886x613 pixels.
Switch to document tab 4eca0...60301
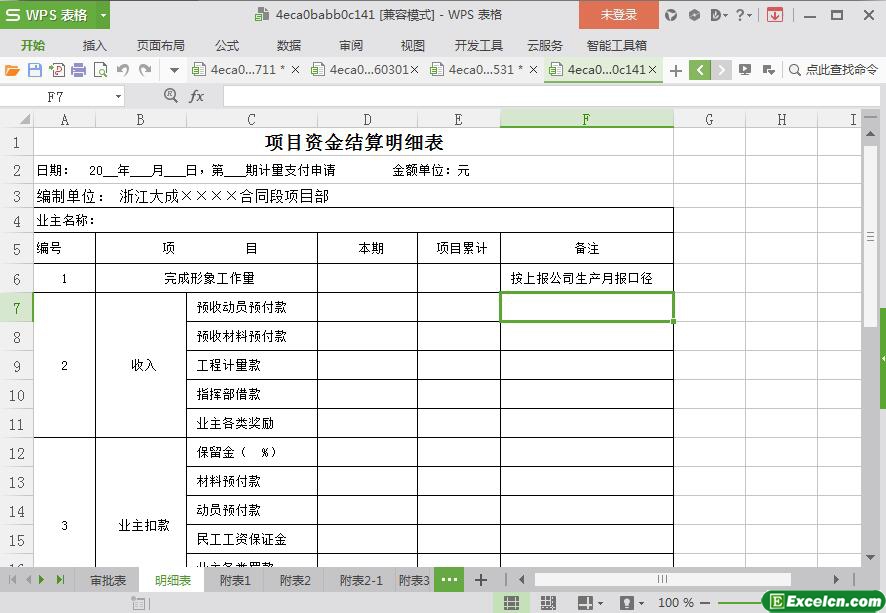coord(367,70)
